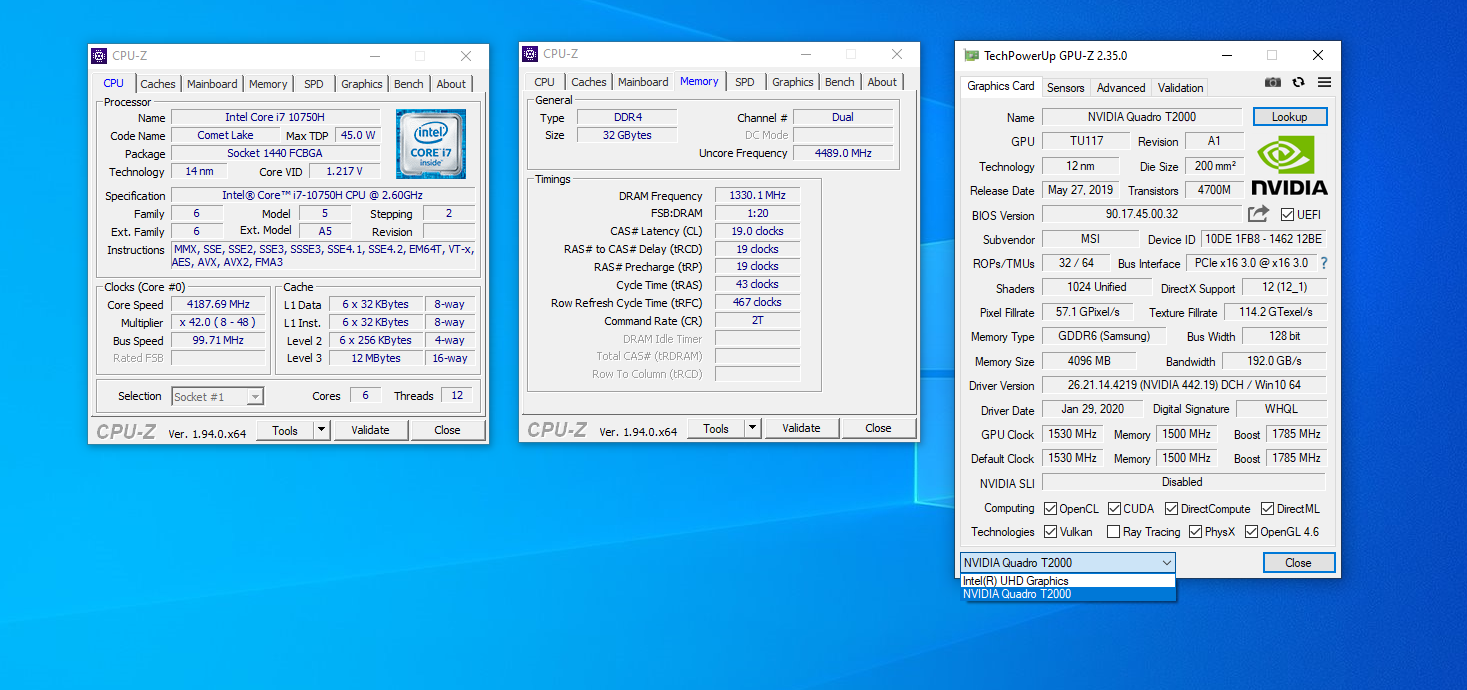Click Close button in GPU-Z
1467x690 pixels.
click(1298, 563)
